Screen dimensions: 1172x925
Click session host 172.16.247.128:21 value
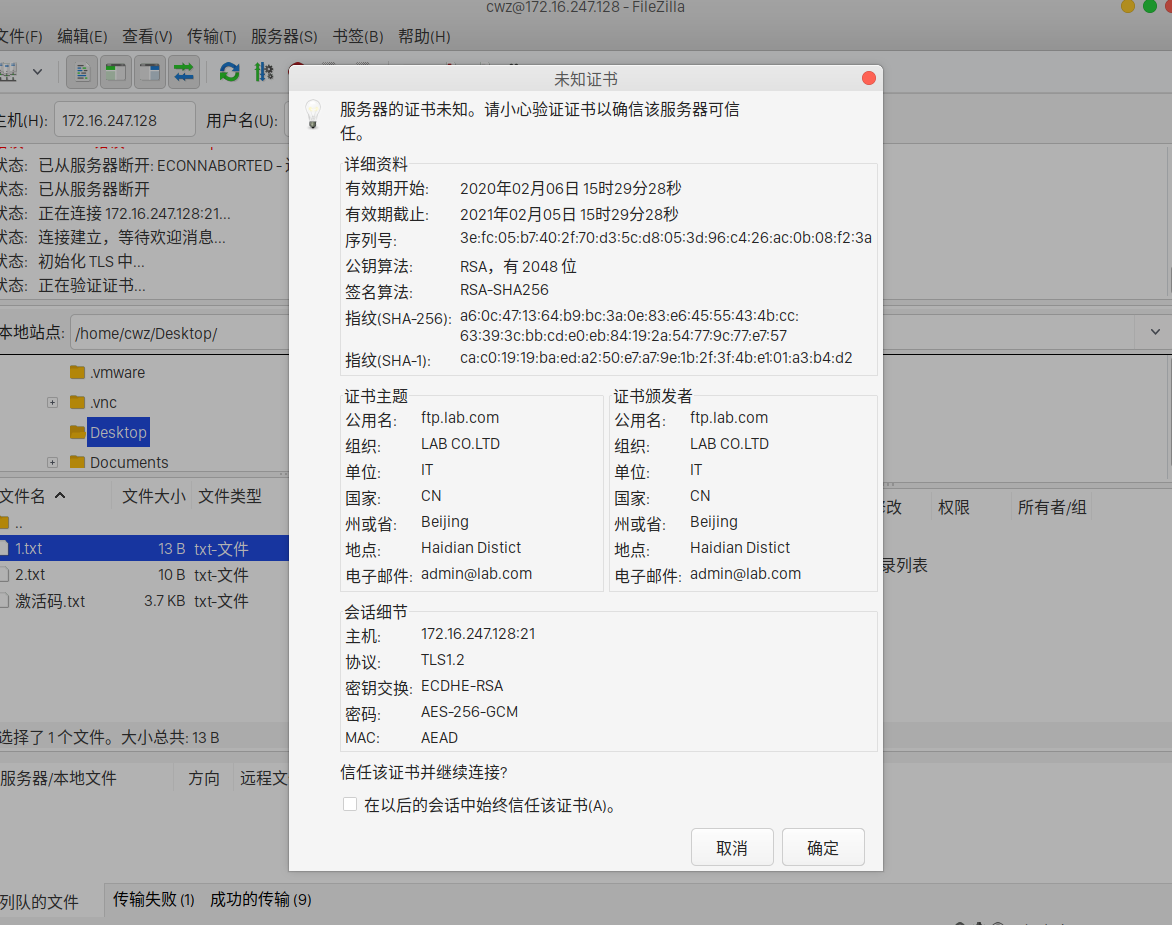point(478,634)
